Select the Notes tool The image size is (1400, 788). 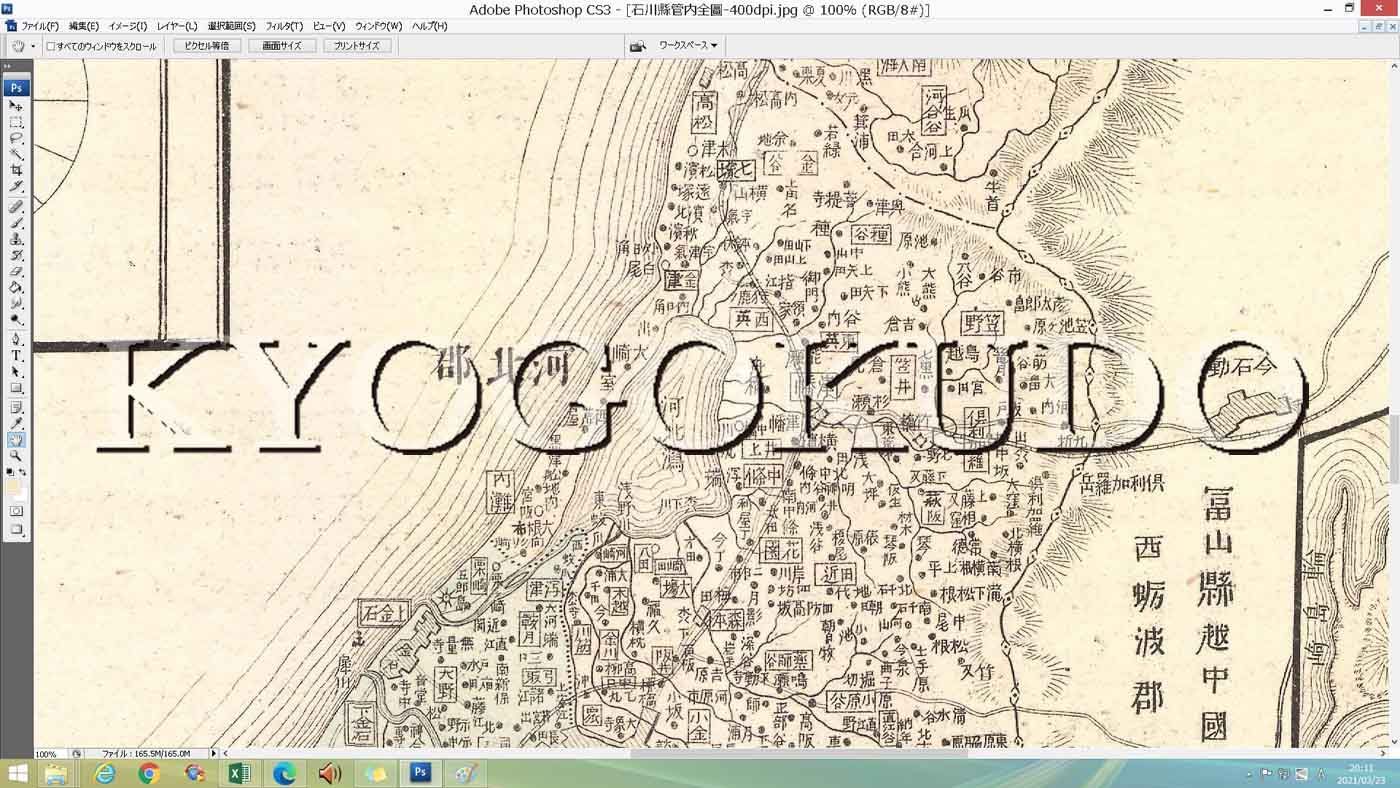(x=16, y=408)
